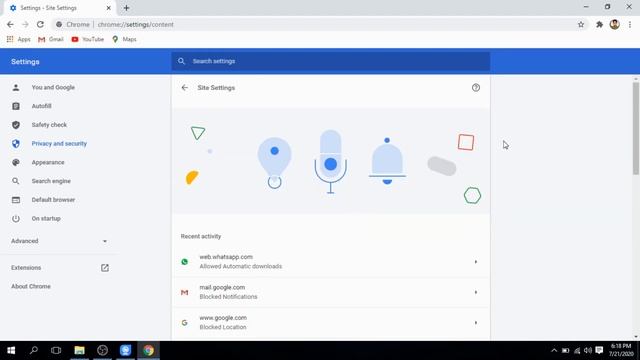Bookmark this page with star icon
640x360 pixels.
(x=581, y=24)
